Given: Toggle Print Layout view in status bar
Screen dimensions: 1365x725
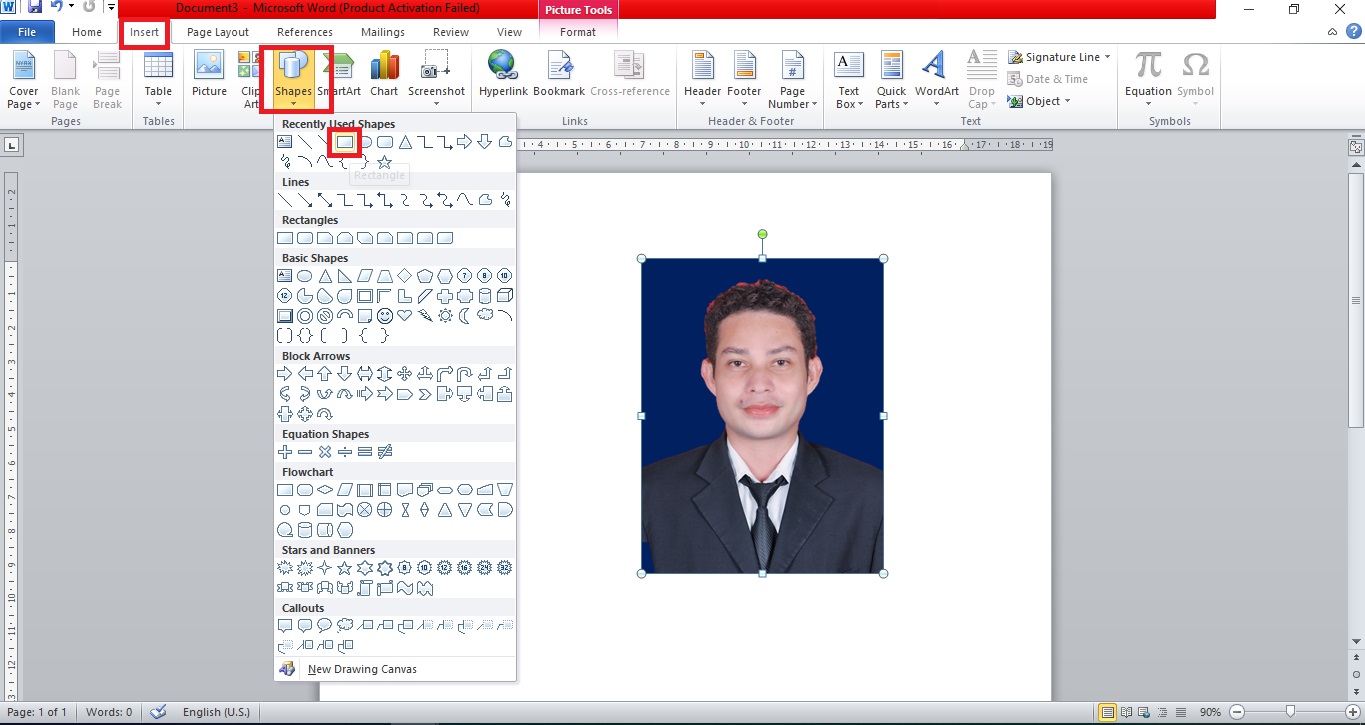Looking at the screenshot, I should 1107,713.
